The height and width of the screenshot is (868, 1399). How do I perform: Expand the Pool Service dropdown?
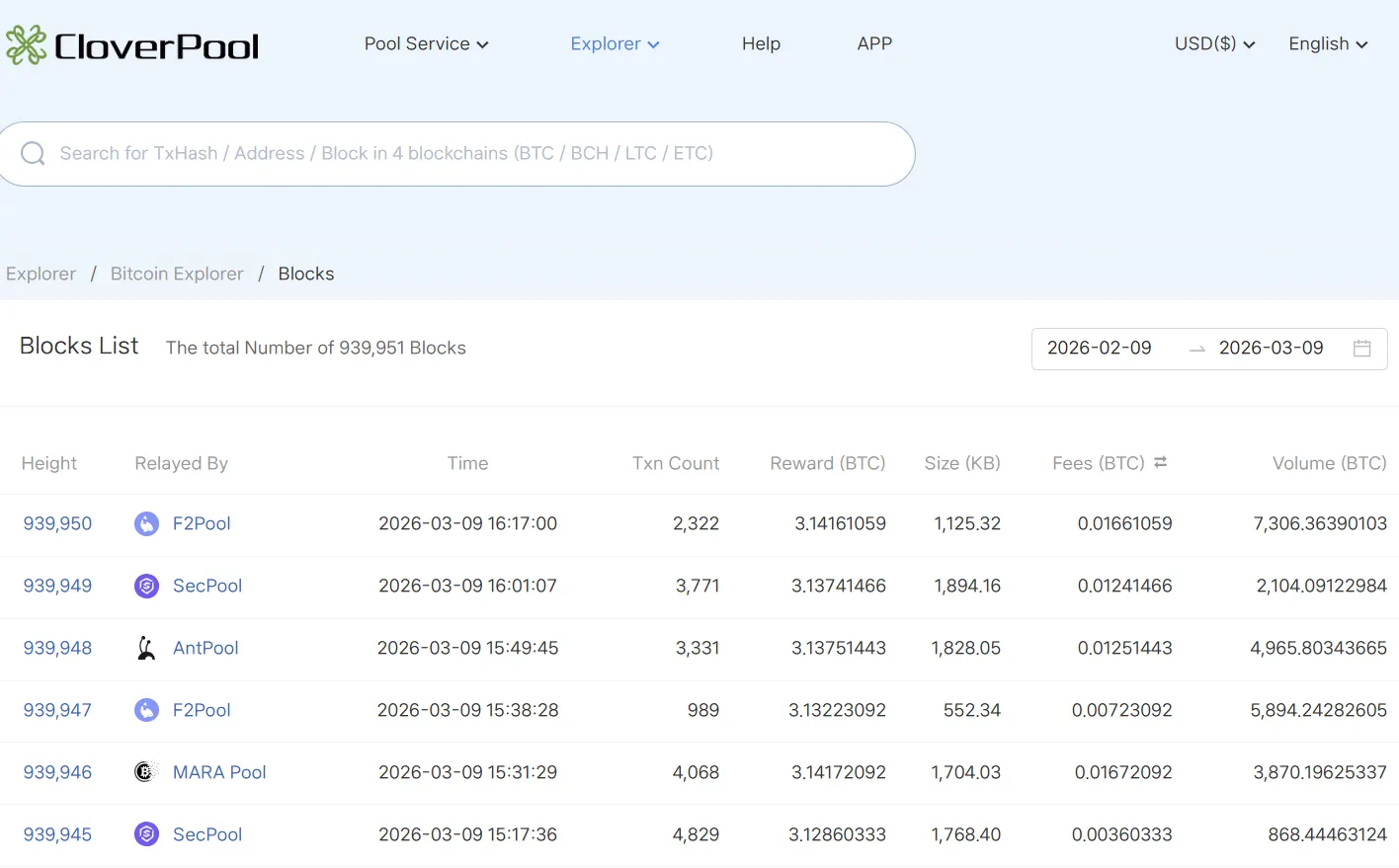[426, 44]
